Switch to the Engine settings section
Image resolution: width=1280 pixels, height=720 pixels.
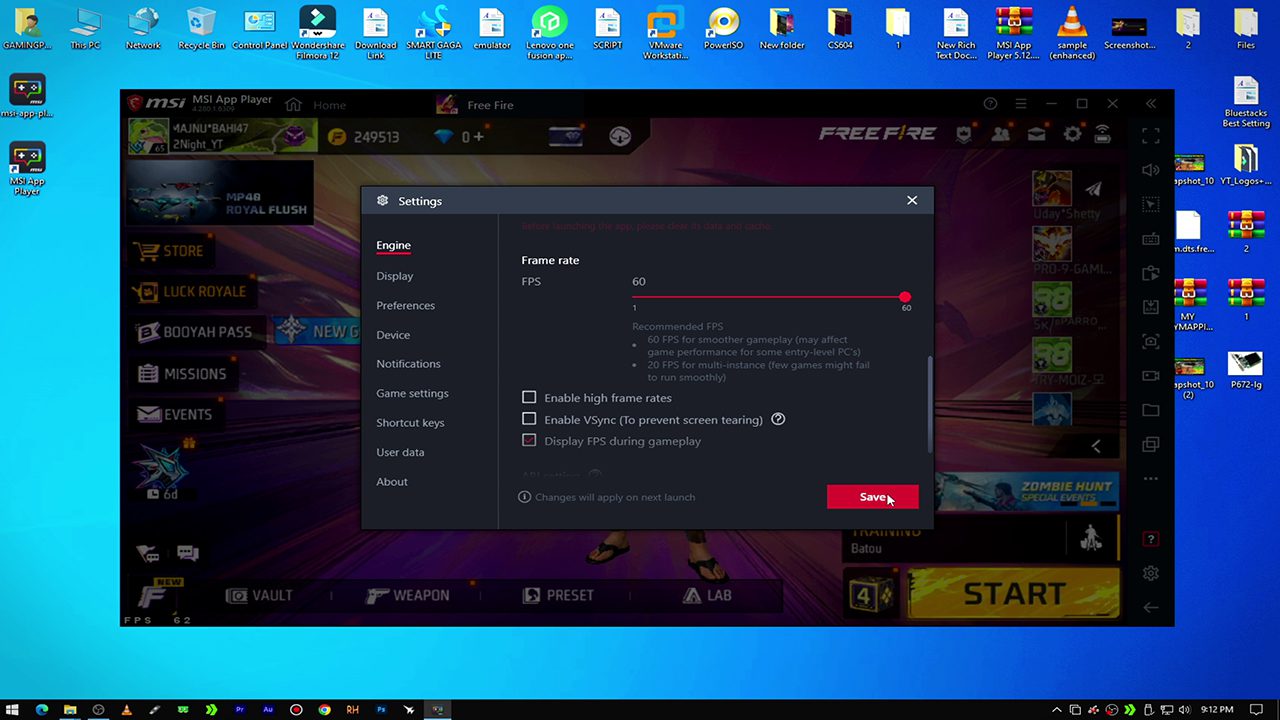click(393, 245)
